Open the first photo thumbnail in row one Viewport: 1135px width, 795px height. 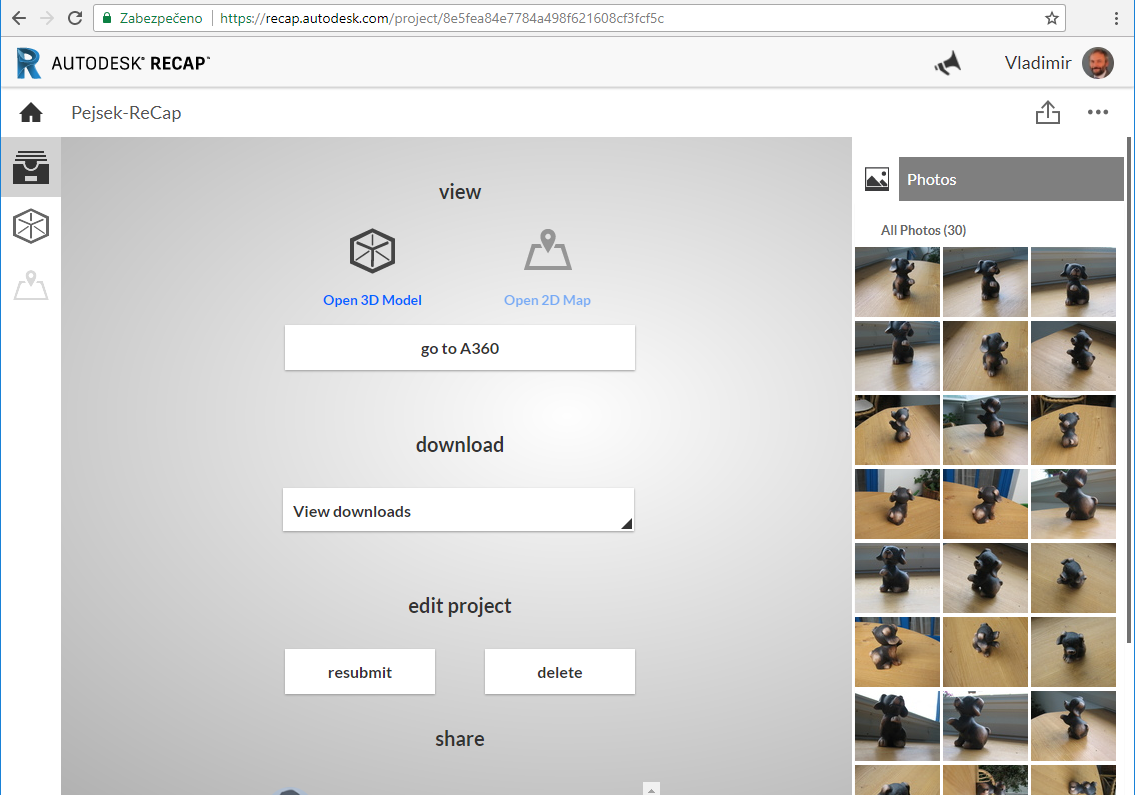click(x=897, y=282)
